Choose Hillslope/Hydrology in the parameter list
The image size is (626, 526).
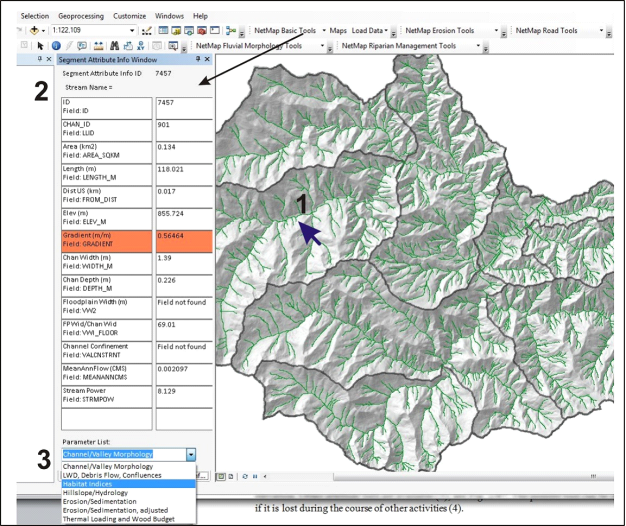click(x=95, y=492)
